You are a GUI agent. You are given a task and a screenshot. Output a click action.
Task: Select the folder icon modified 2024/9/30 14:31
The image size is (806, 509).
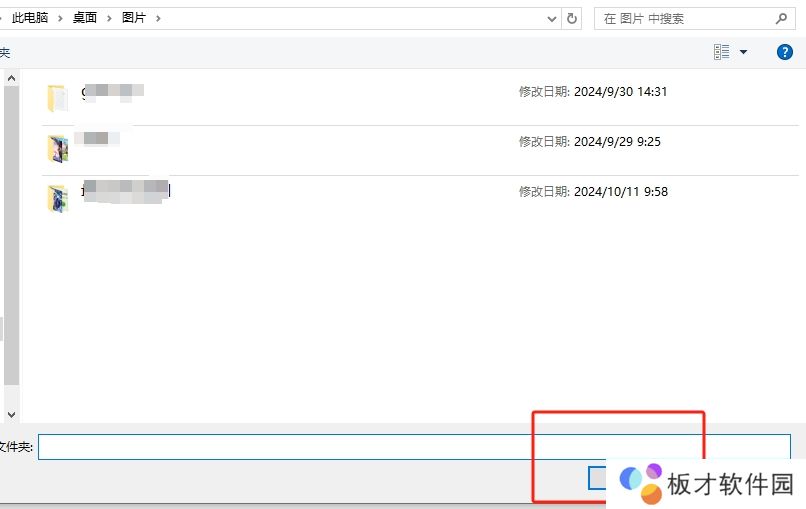point(57,98)
